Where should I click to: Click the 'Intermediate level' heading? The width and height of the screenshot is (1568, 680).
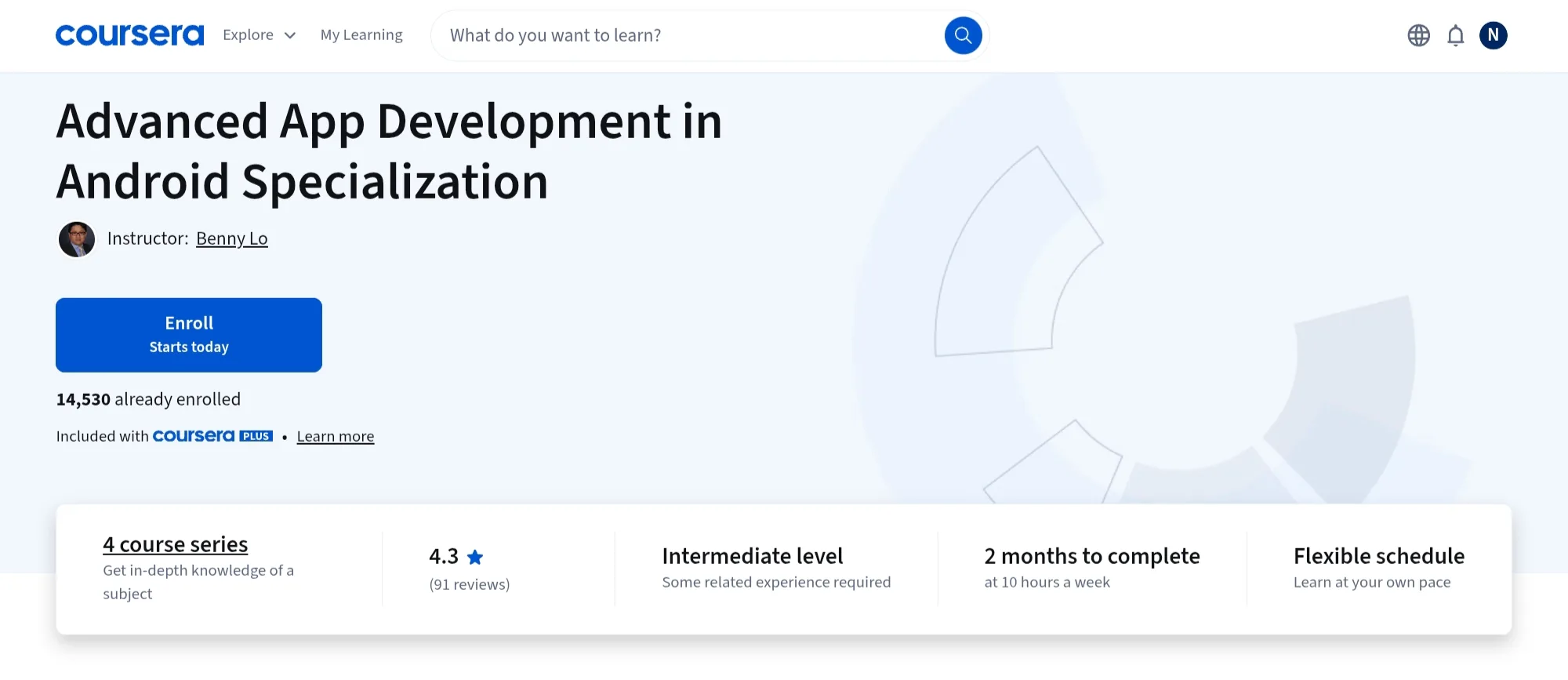click(x=753, y=556)
